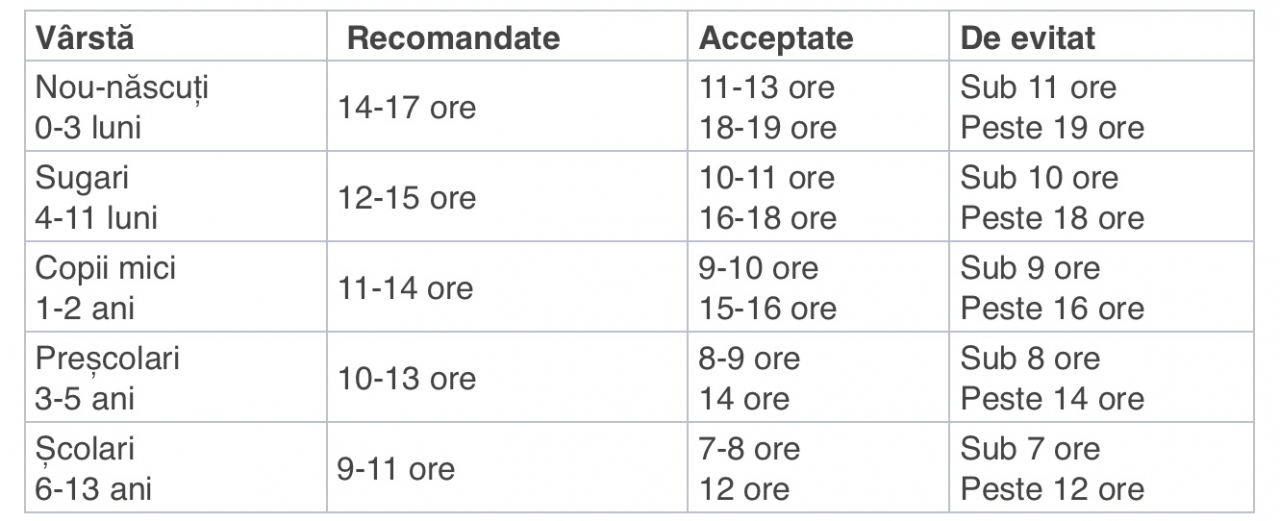Click the Nou-născuți 0-3 luni cell
This screenshot has height=521, width=1280.
click(x=122, y=108)
